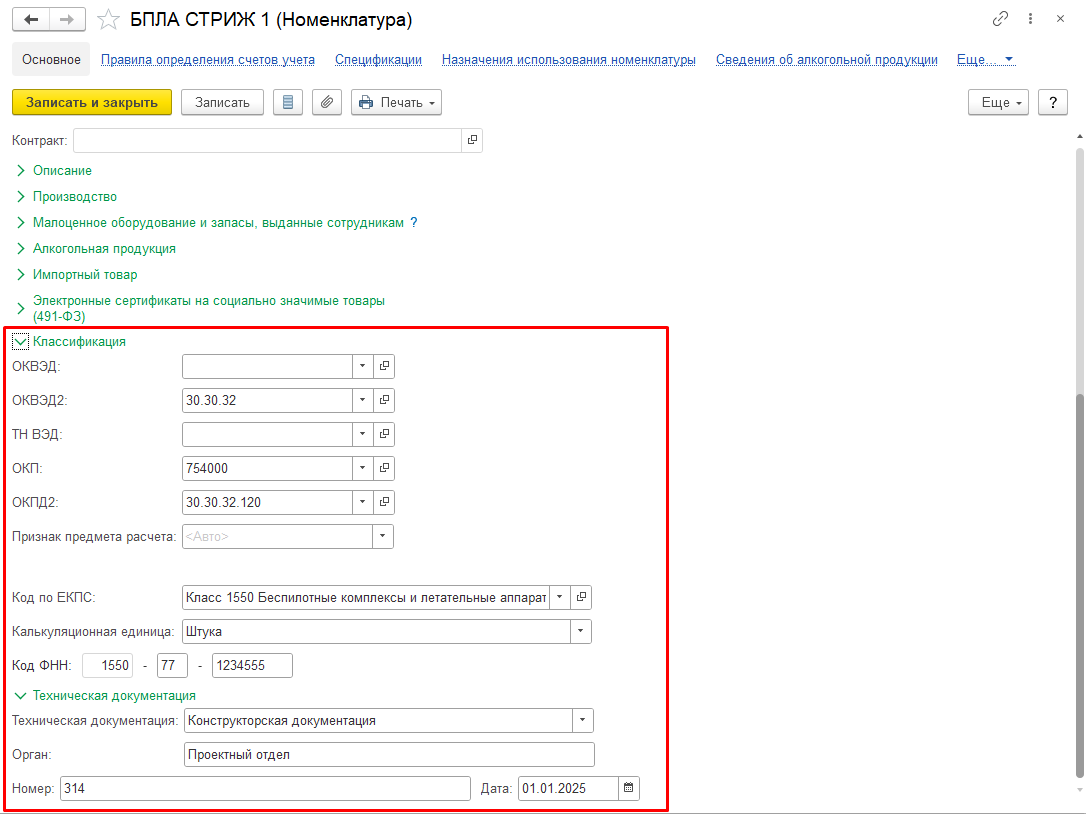The width and height of the screenshot is (1087, 814).
Task: Click the Записать button
Action: click(222, 102)
